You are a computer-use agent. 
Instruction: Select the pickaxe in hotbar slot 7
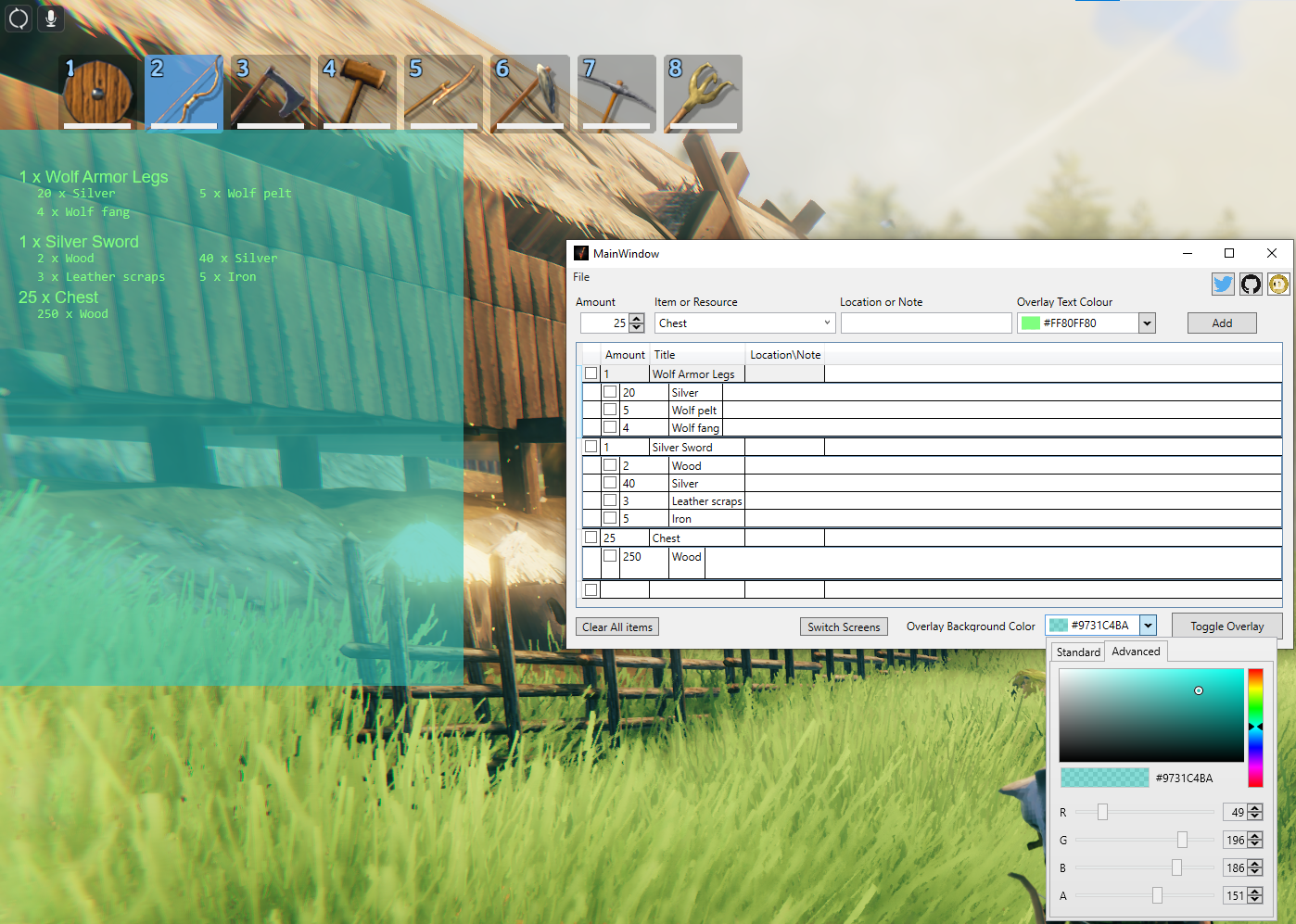coord(616,94)
